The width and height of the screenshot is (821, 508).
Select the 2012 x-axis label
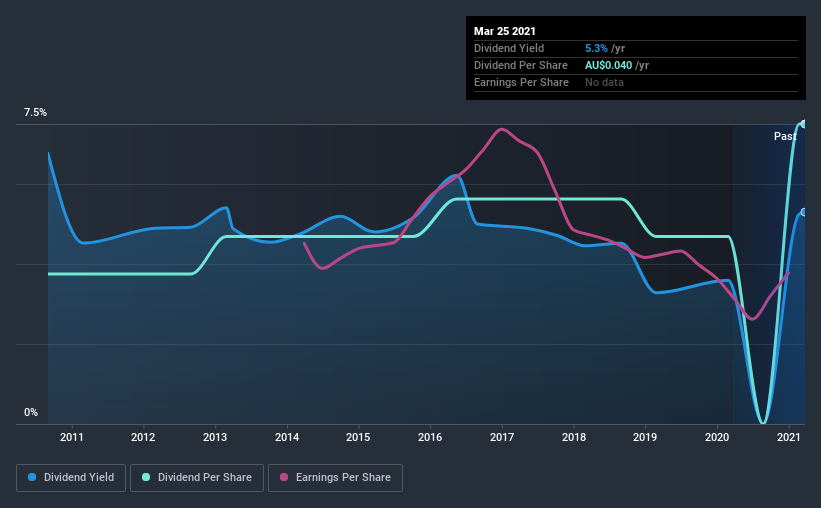(x=143, y=437)
